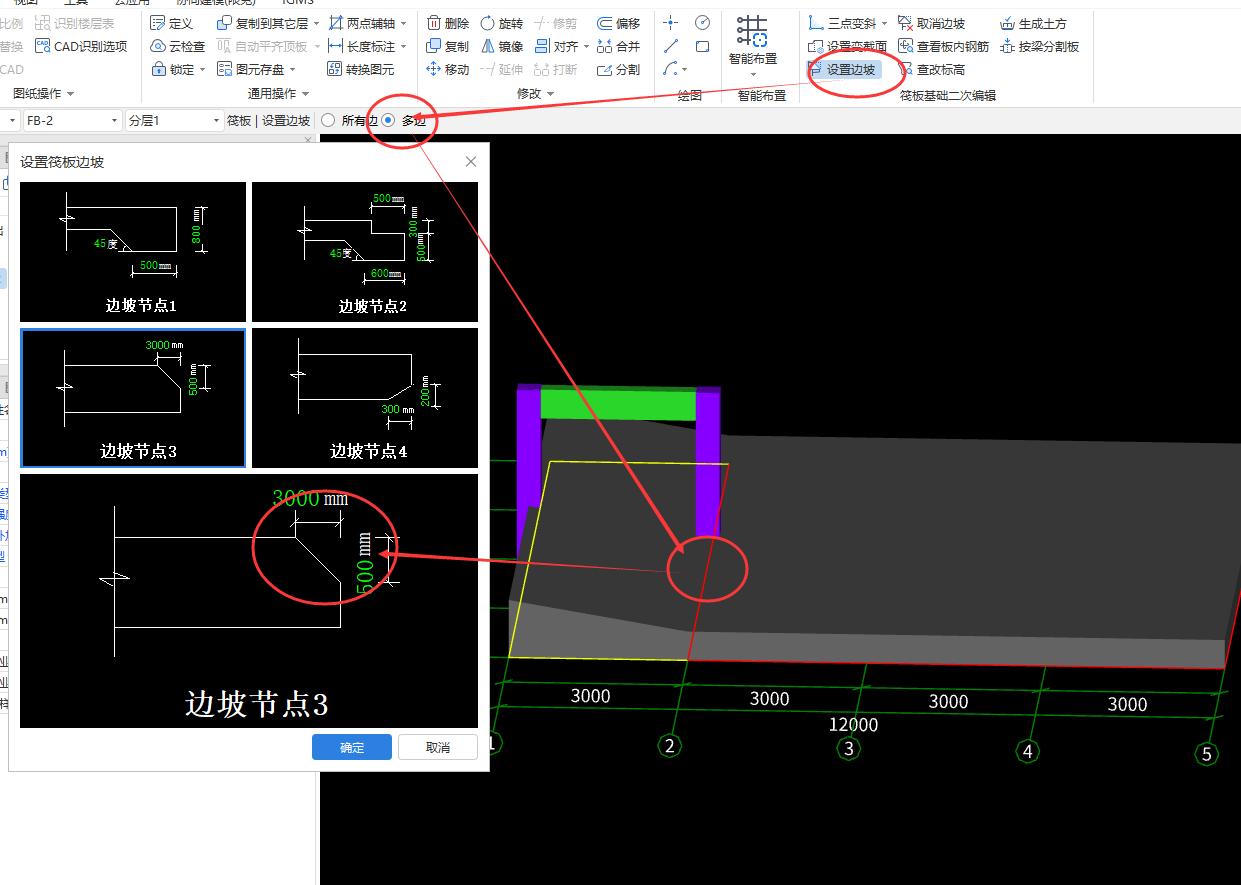Expand the arc draw tool dropdown arrow
The image size is (1241, 885).
pos(685,70)
